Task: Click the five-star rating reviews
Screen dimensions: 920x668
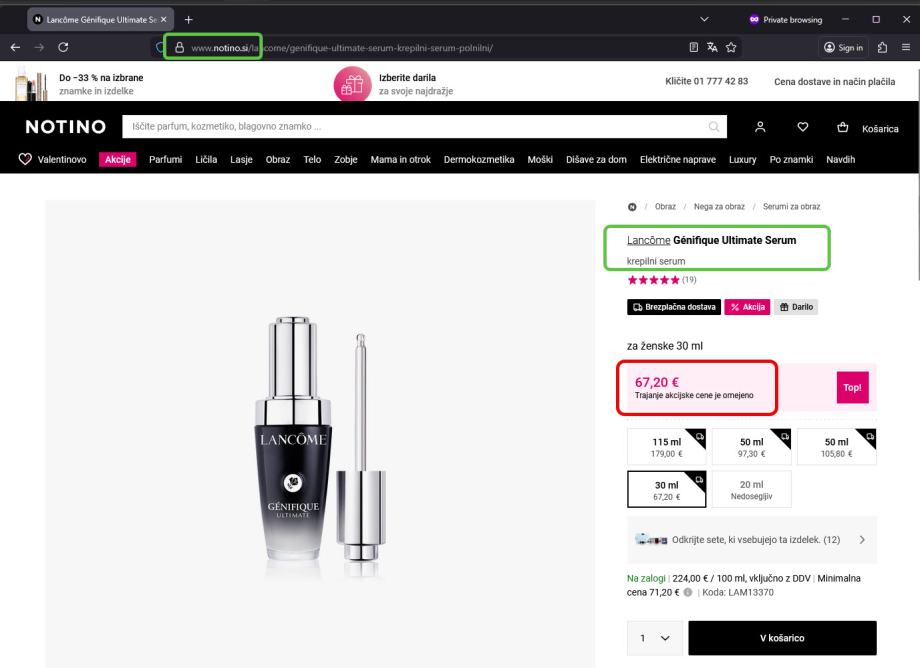Action: click(662, 280)
